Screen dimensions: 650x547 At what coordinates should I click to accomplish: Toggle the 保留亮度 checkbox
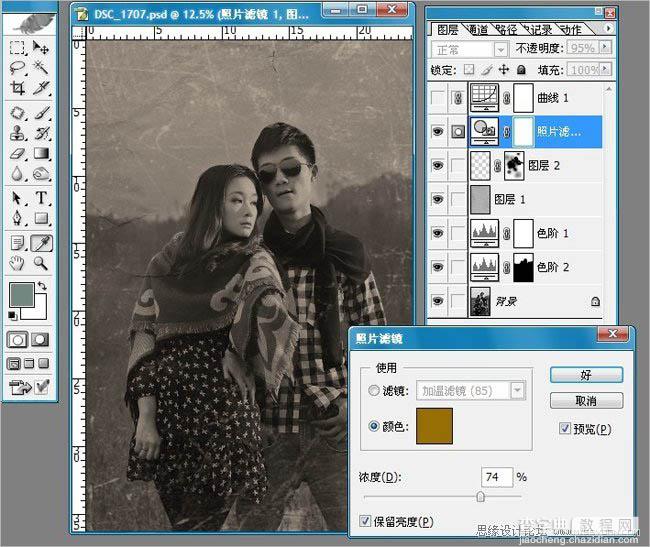[x=365, y=521]
